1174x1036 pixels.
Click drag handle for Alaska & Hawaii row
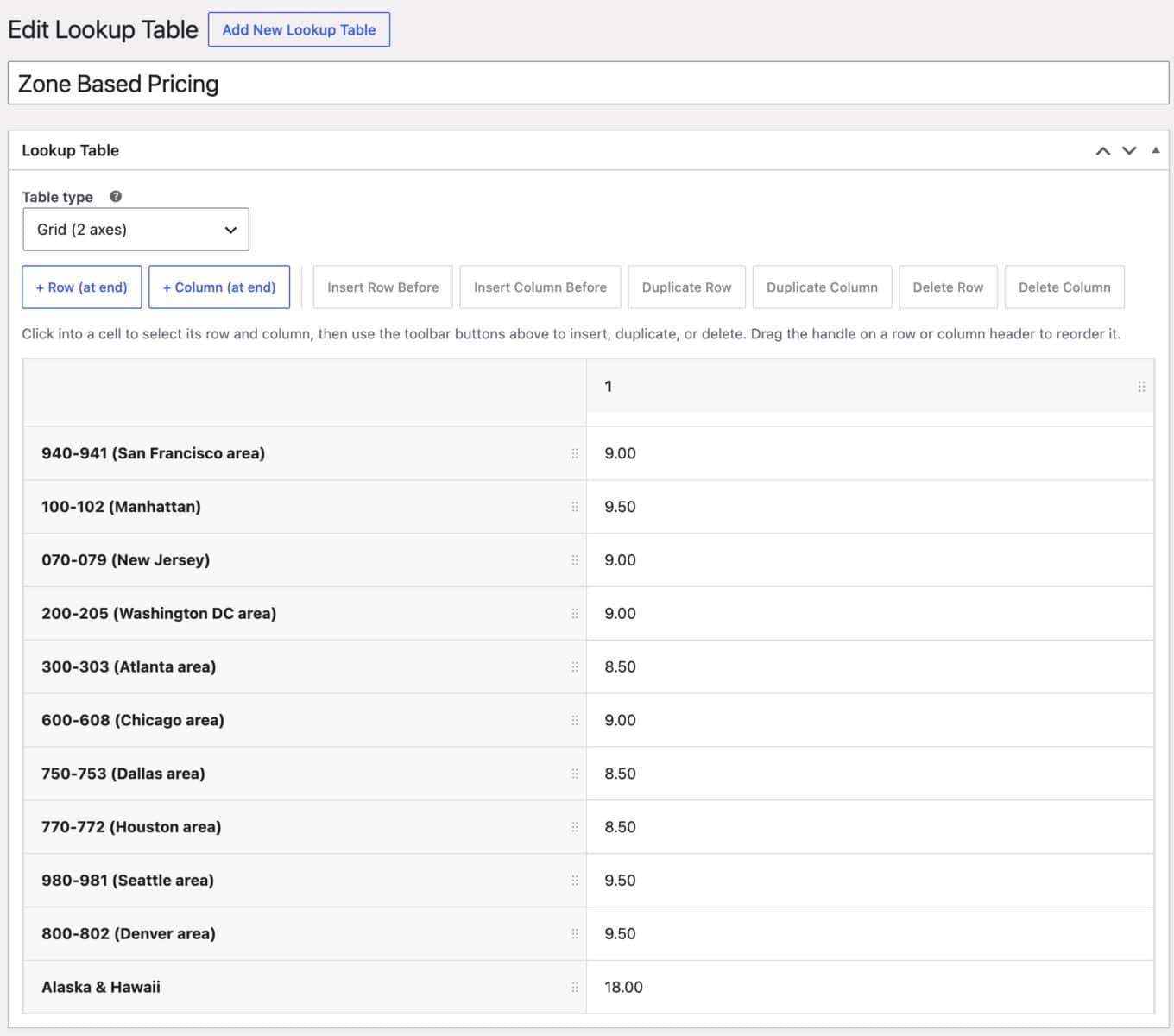click(x=575, y=988)
